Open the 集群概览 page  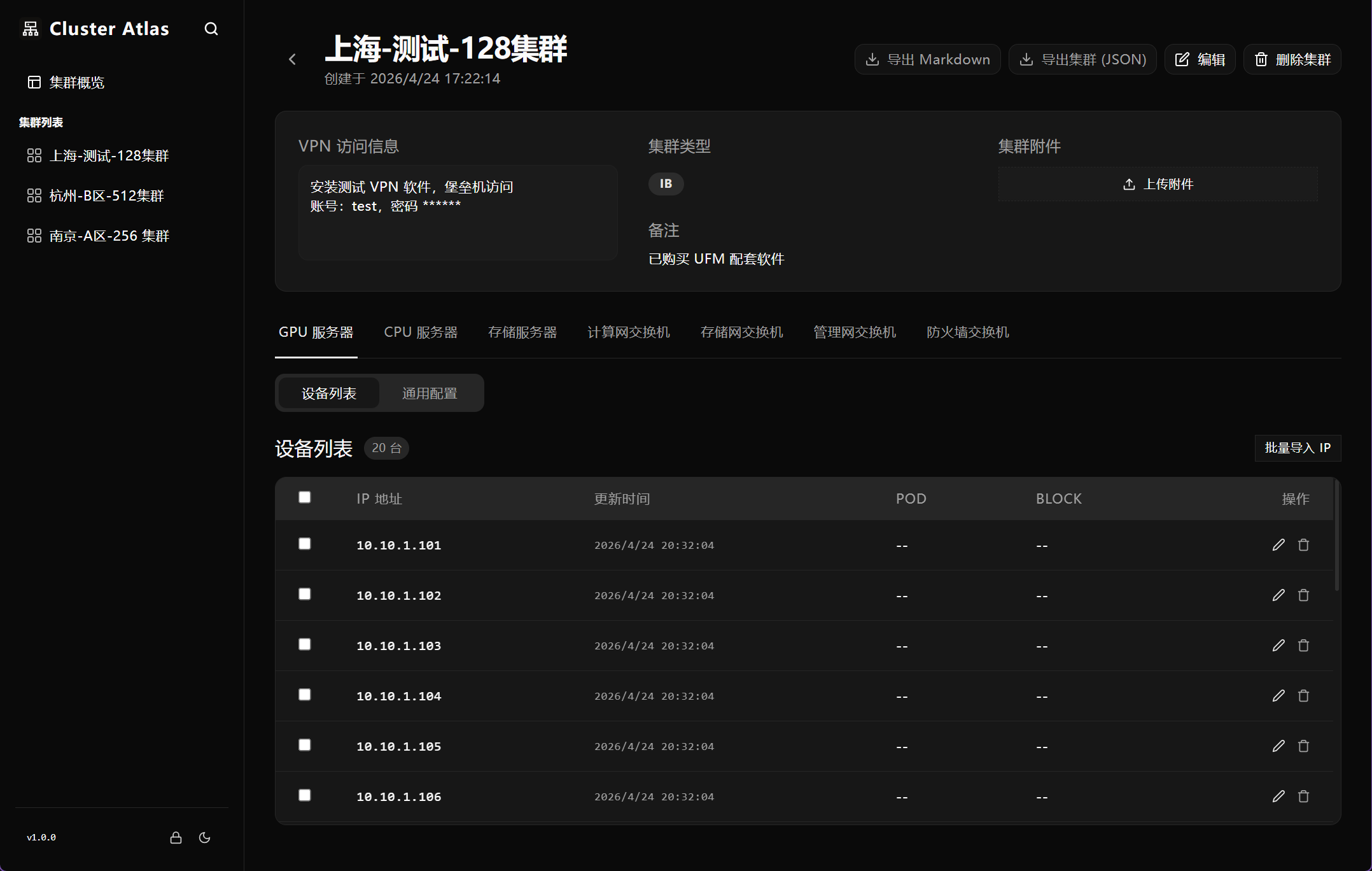pos(76,82)
